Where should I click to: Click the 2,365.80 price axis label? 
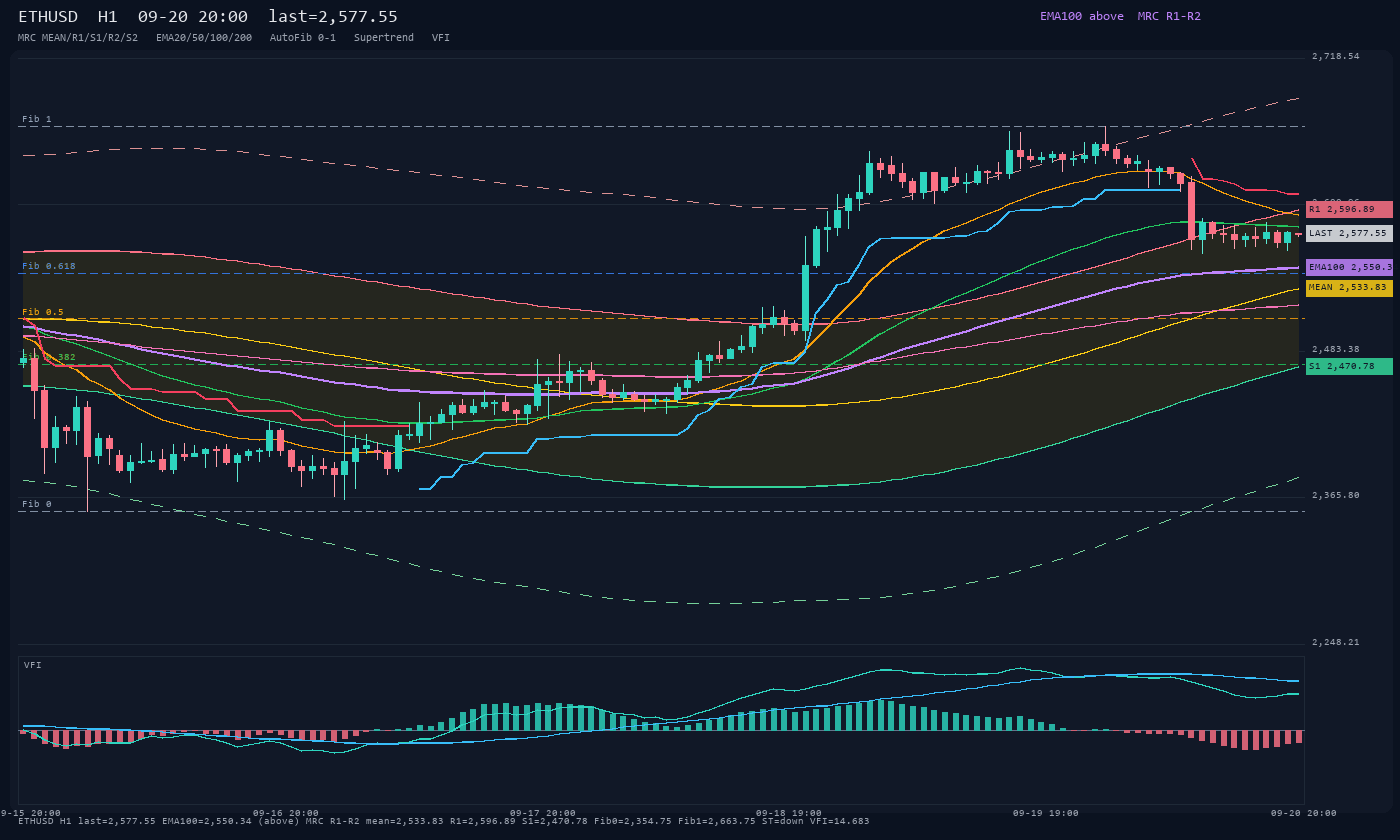pos(1336,495)
